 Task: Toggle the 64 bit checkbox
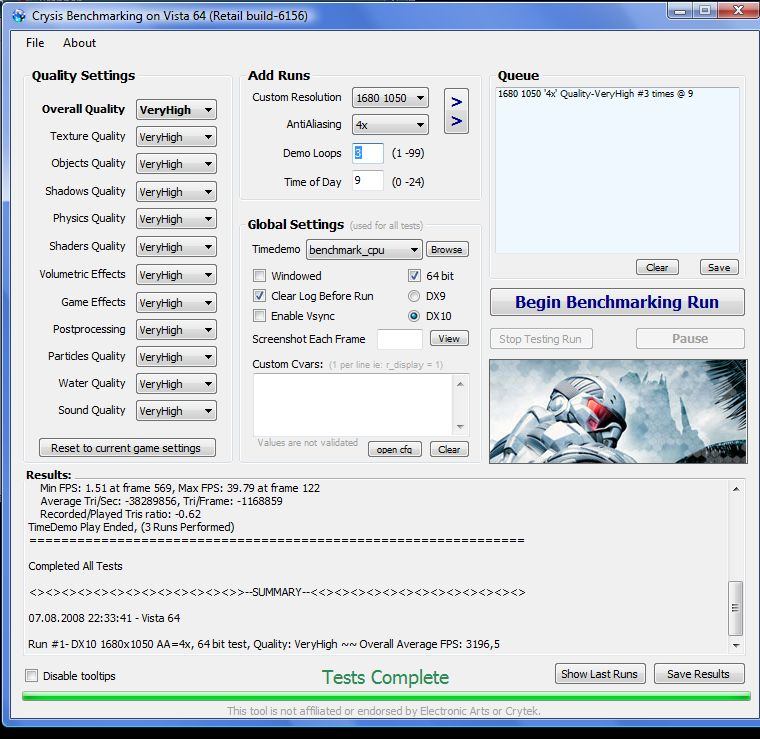(x=414, y=276)
